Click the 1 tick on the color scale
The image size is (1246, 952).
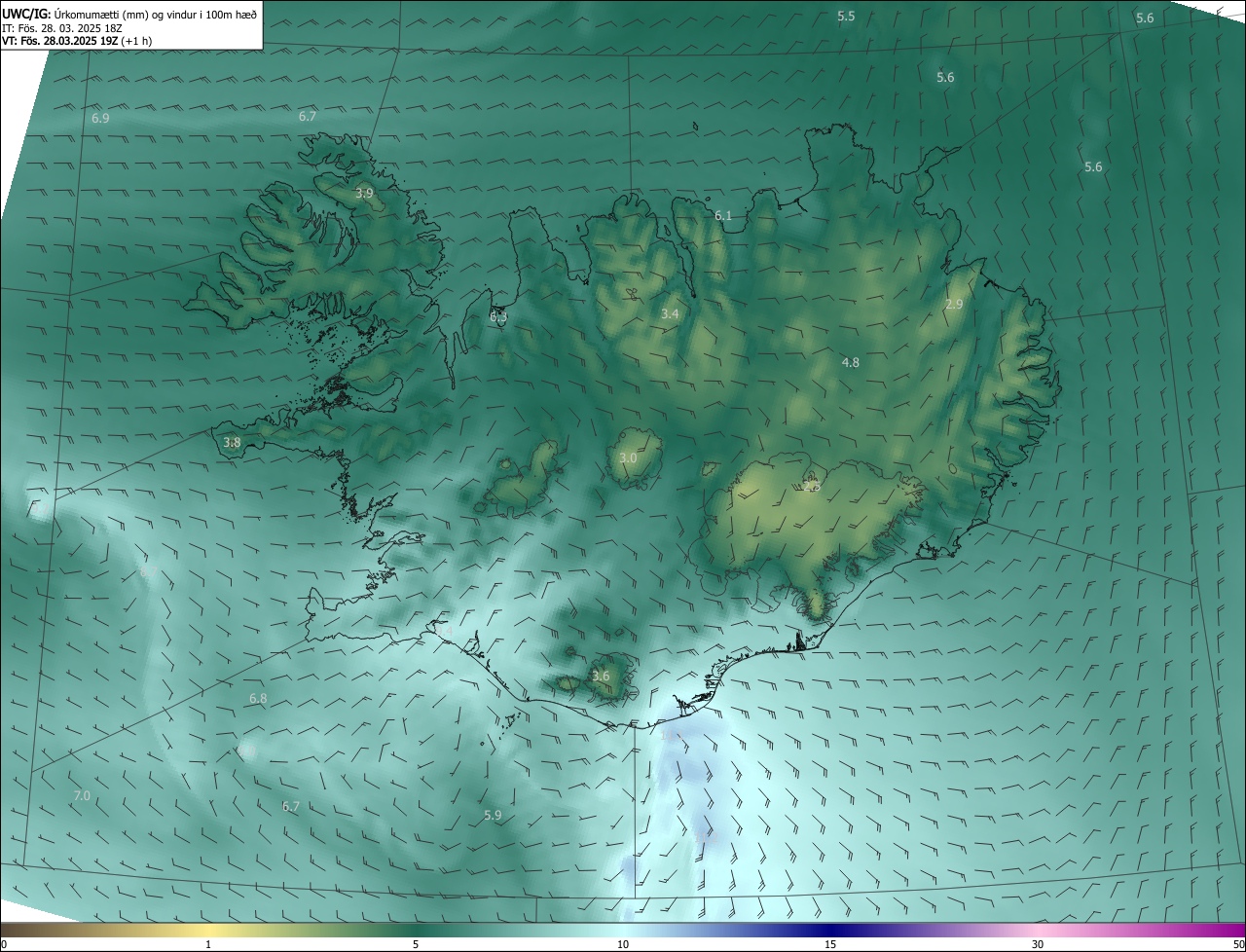(x=208, y=944)
